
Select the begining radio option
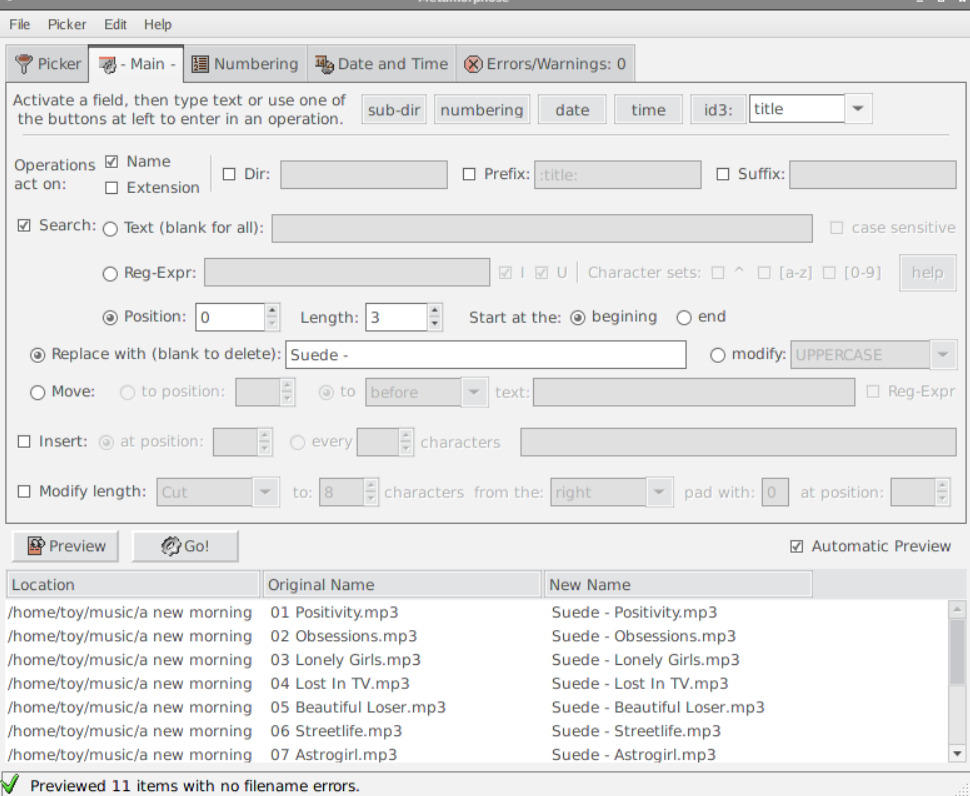[x=578, y=317]
